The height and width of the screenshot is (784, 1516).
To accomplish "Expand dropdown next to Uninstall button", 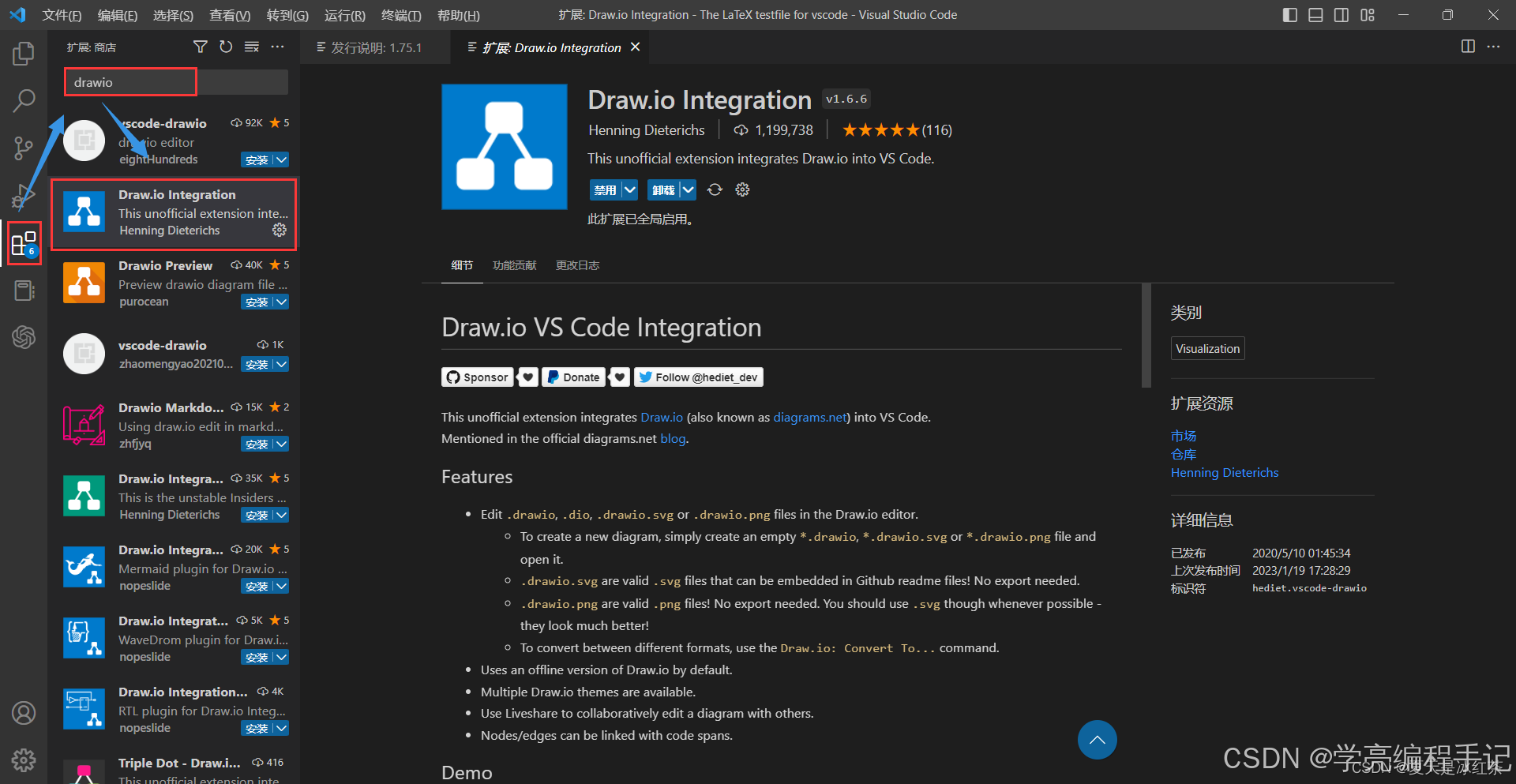I will pos(688,189).
